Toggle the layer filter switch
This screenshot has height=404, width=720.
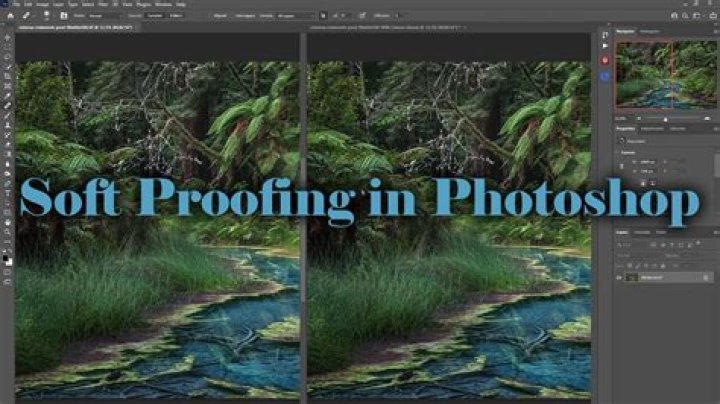point(698,243)
